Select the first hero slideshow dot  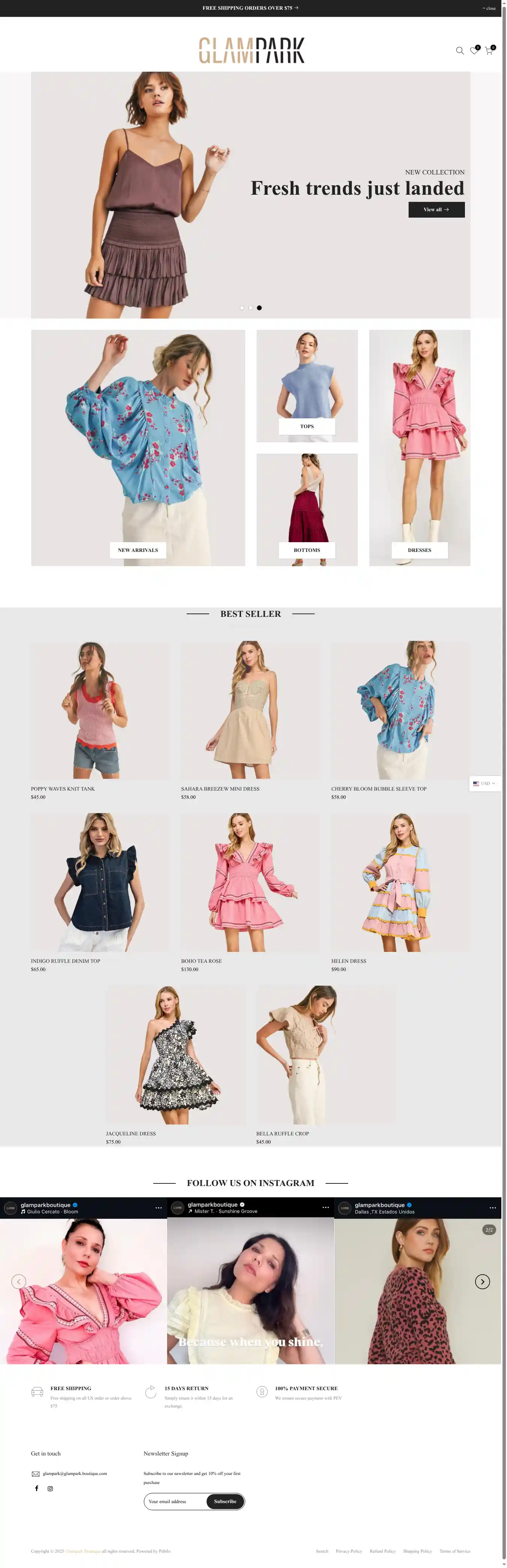click(242, 308)
